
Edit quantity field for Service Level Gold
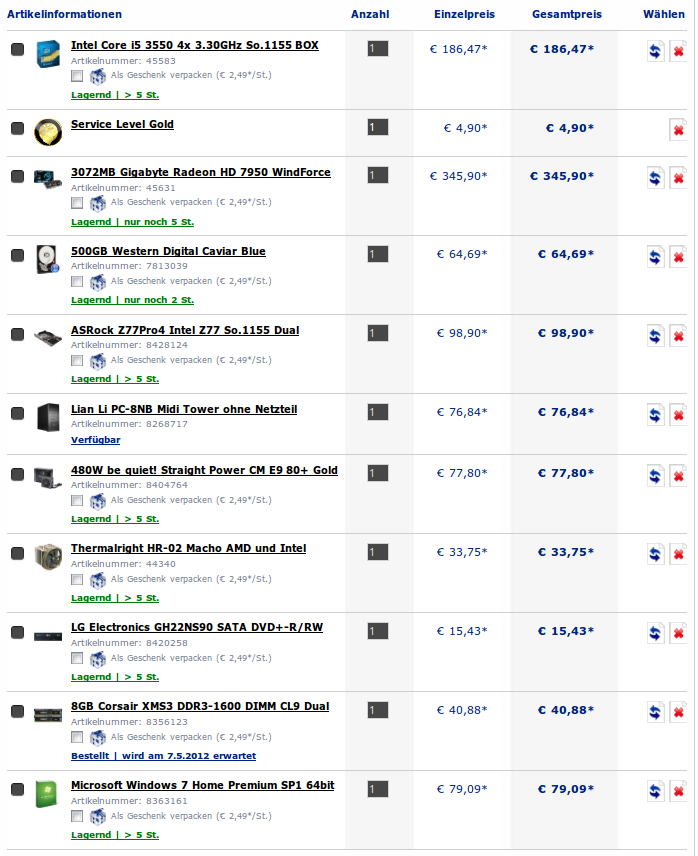(x=378, y=127)
